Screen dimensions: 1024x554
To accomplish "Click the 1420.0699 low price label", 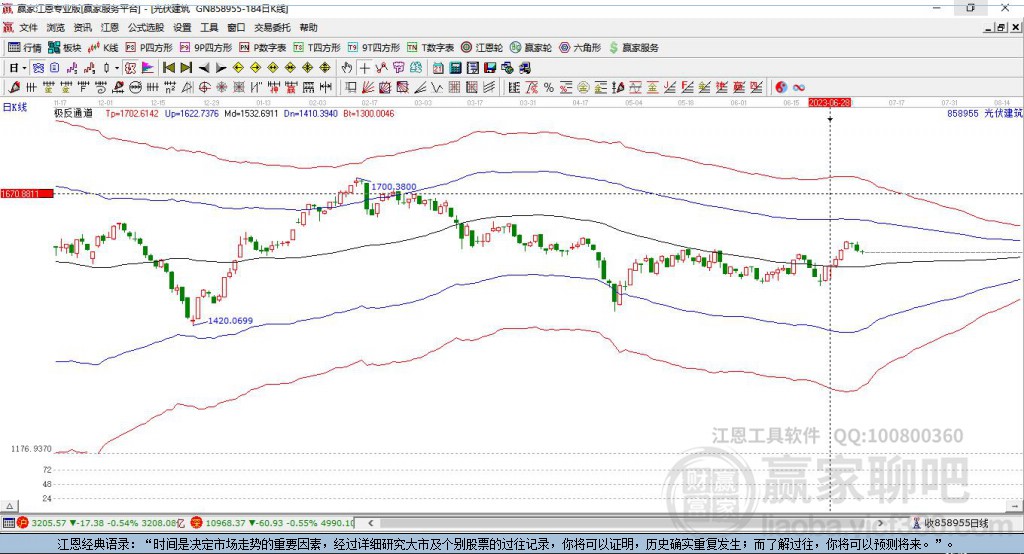I will 230,321.
